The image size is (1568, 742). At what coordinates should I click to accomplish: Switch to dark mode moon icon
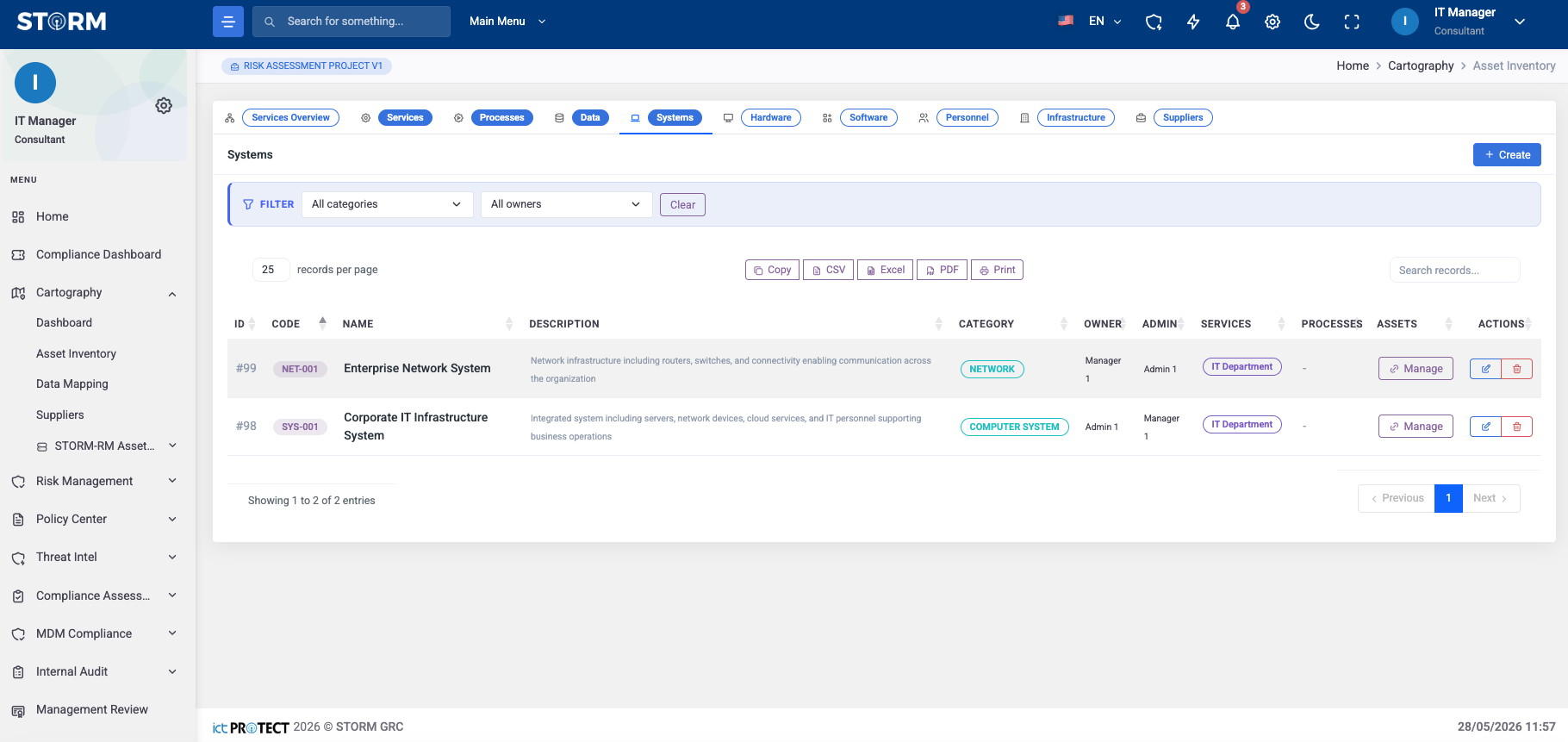tap(1312, 22)
